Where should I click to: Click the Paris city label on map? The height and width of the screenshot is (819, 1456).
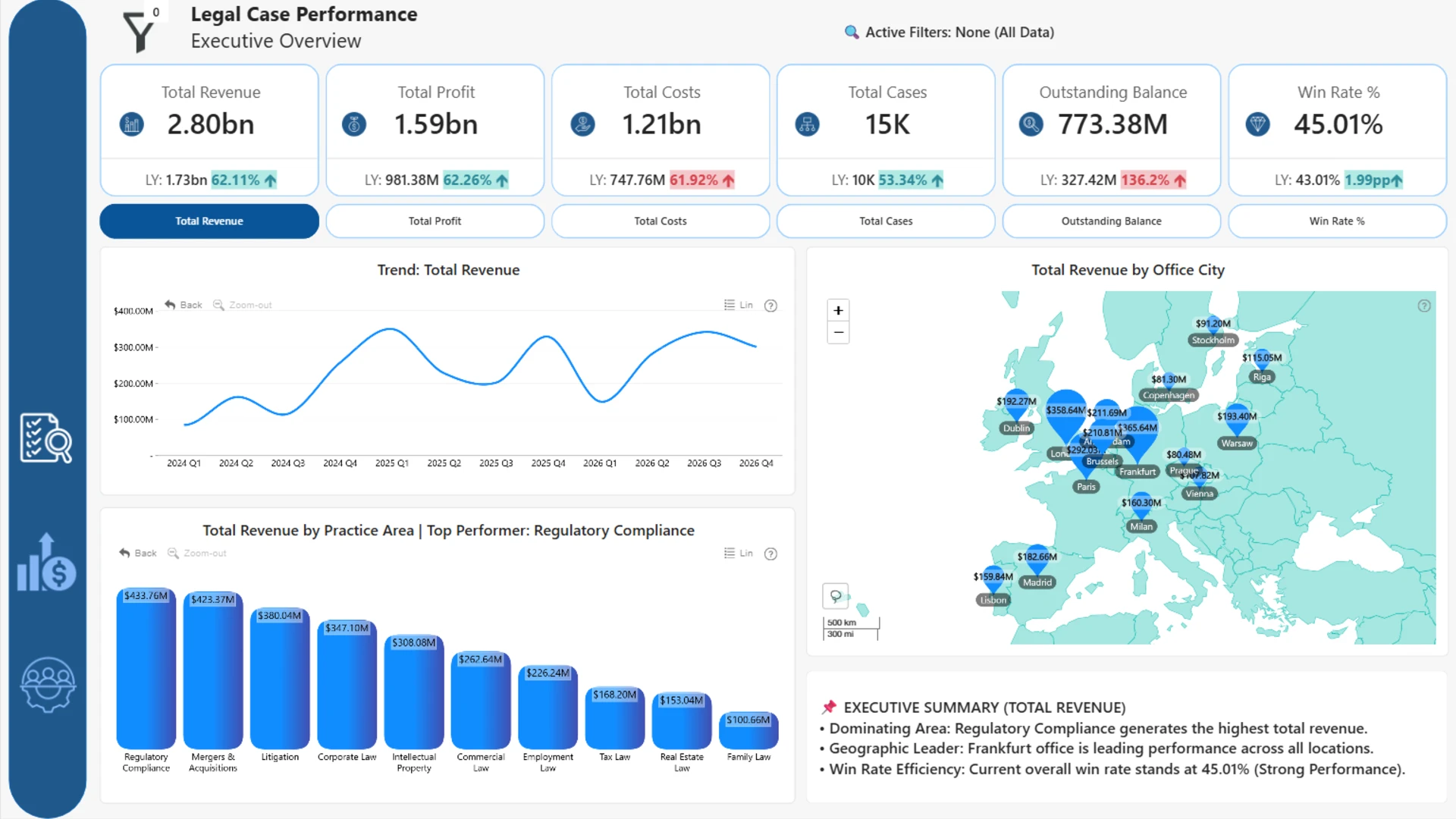point(1086,487)
